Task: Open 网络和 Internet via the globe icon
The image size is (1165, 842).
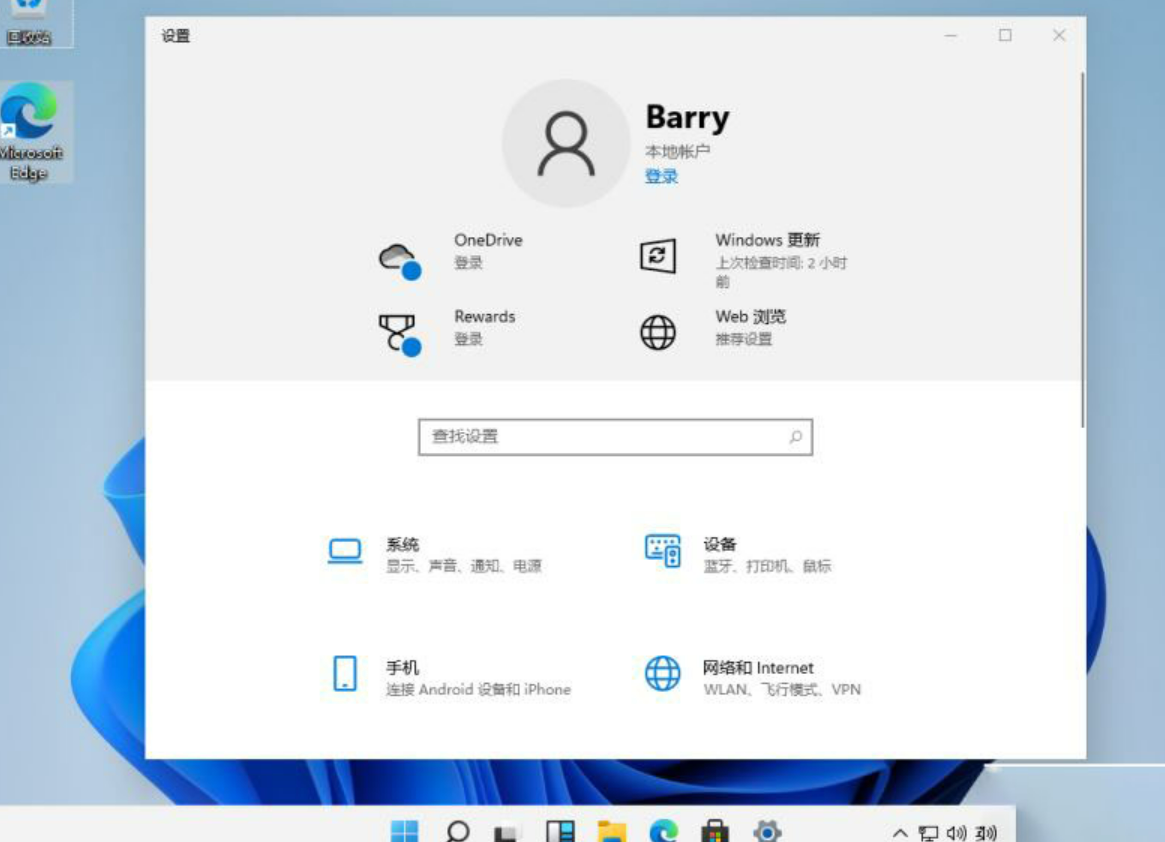Action: 663,675
